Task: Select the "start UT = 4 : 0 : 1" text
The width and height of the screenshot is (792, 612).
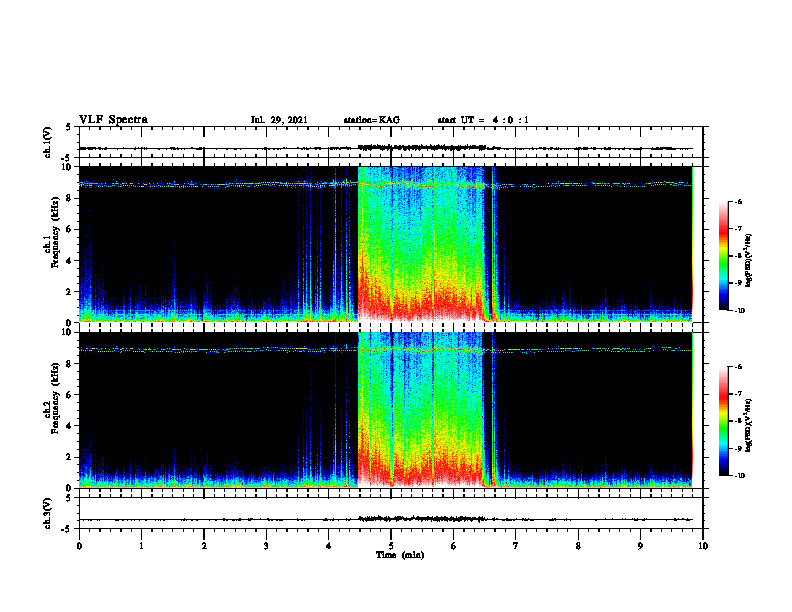Action: coord(483,120)
